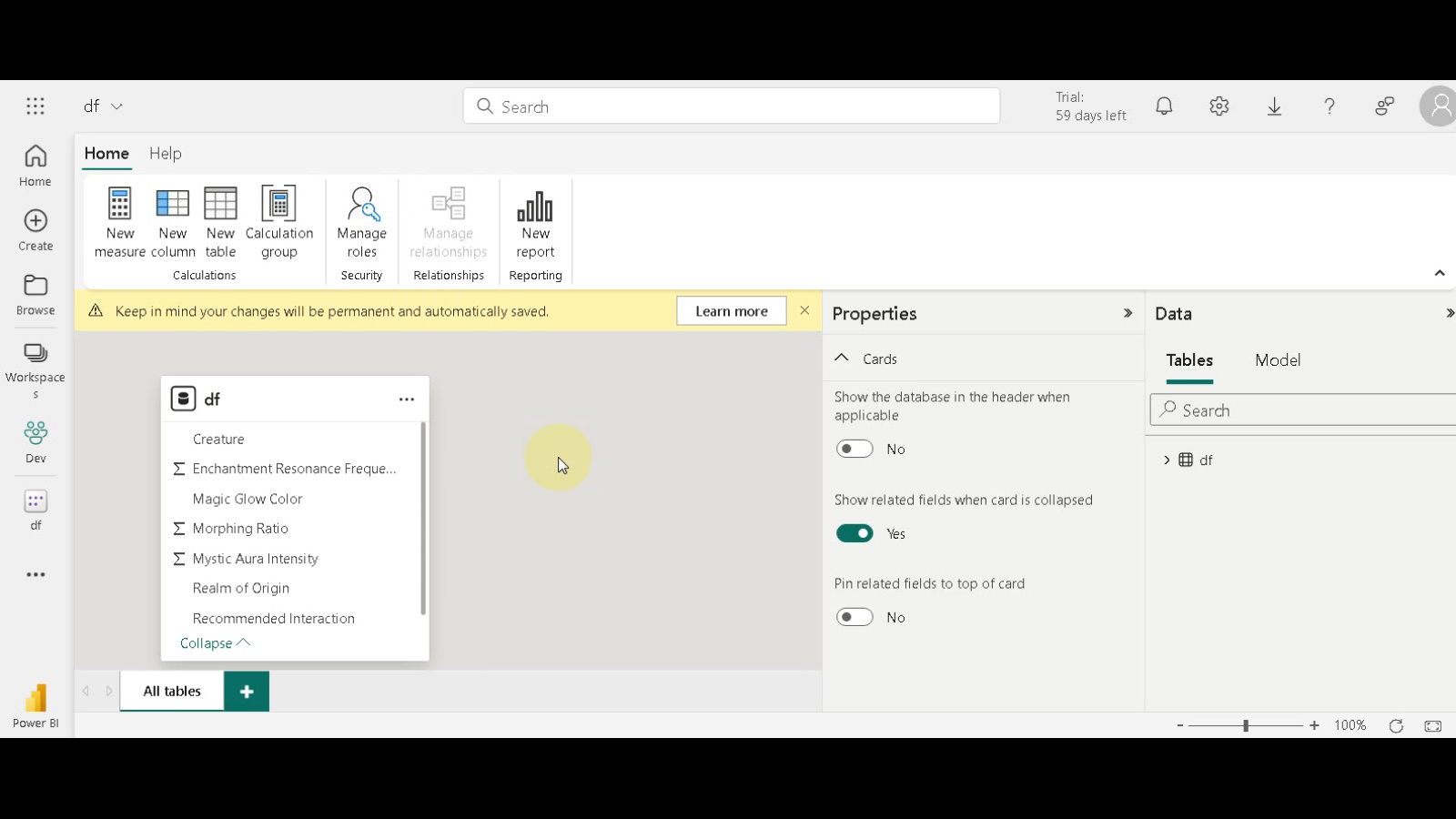Open the notifications bell

1164,106
